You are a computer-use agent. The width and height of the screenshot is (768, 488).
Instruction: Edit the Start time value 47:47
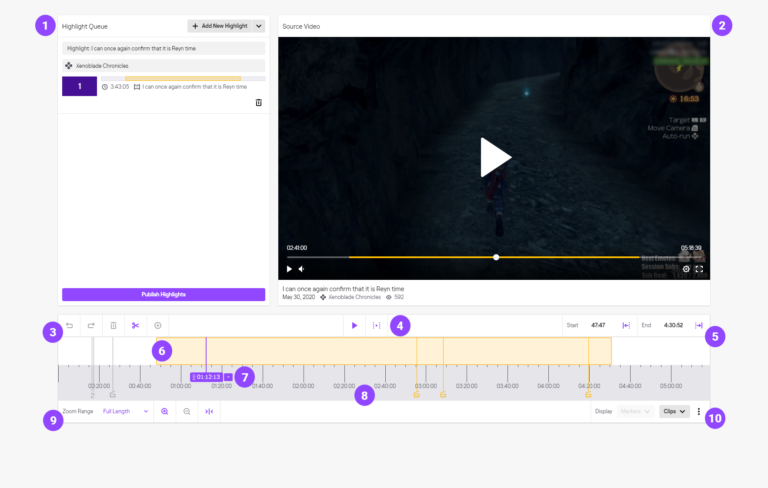pyautogui.click(x=598, y=325)
